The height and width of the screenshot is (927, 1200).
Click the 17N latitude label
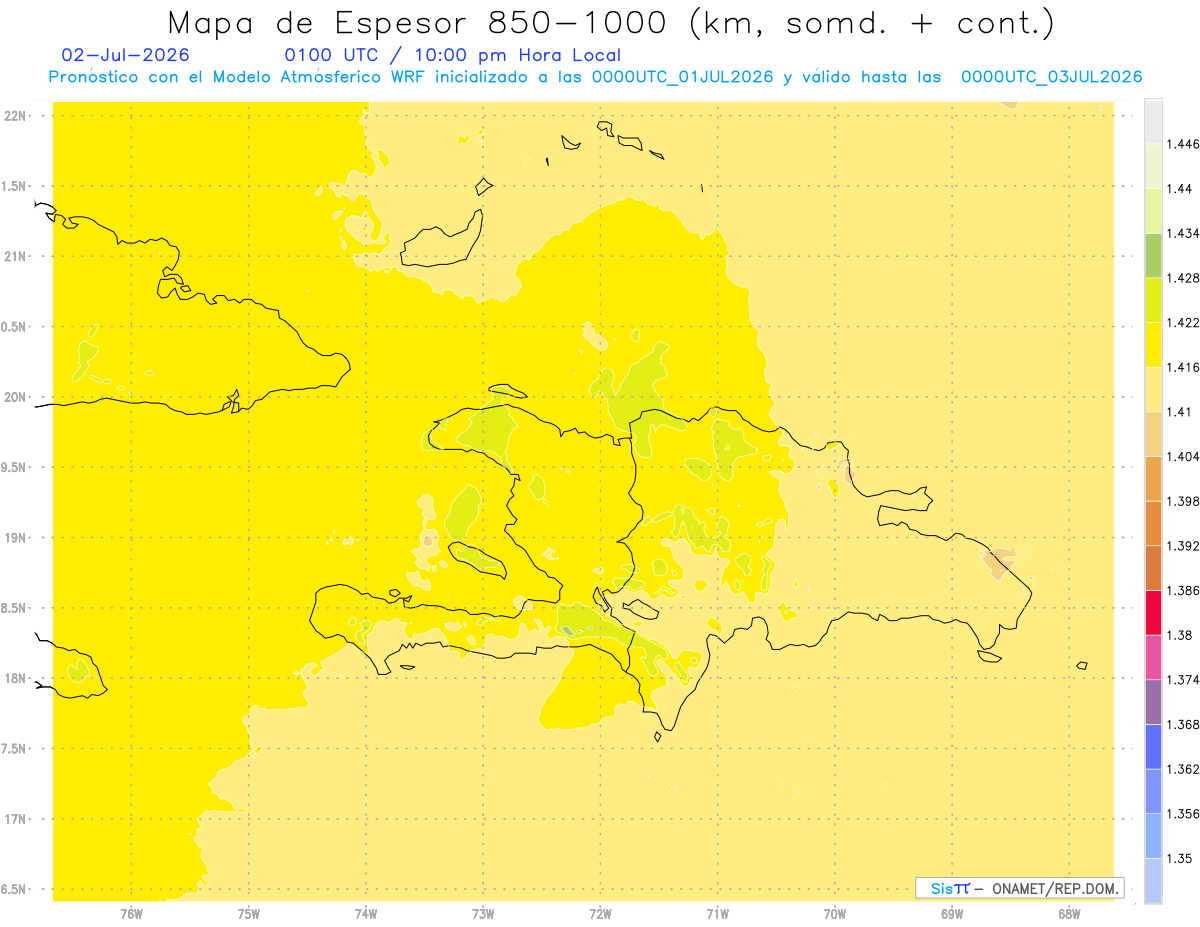pyautogui.click(x=16, y=819)
